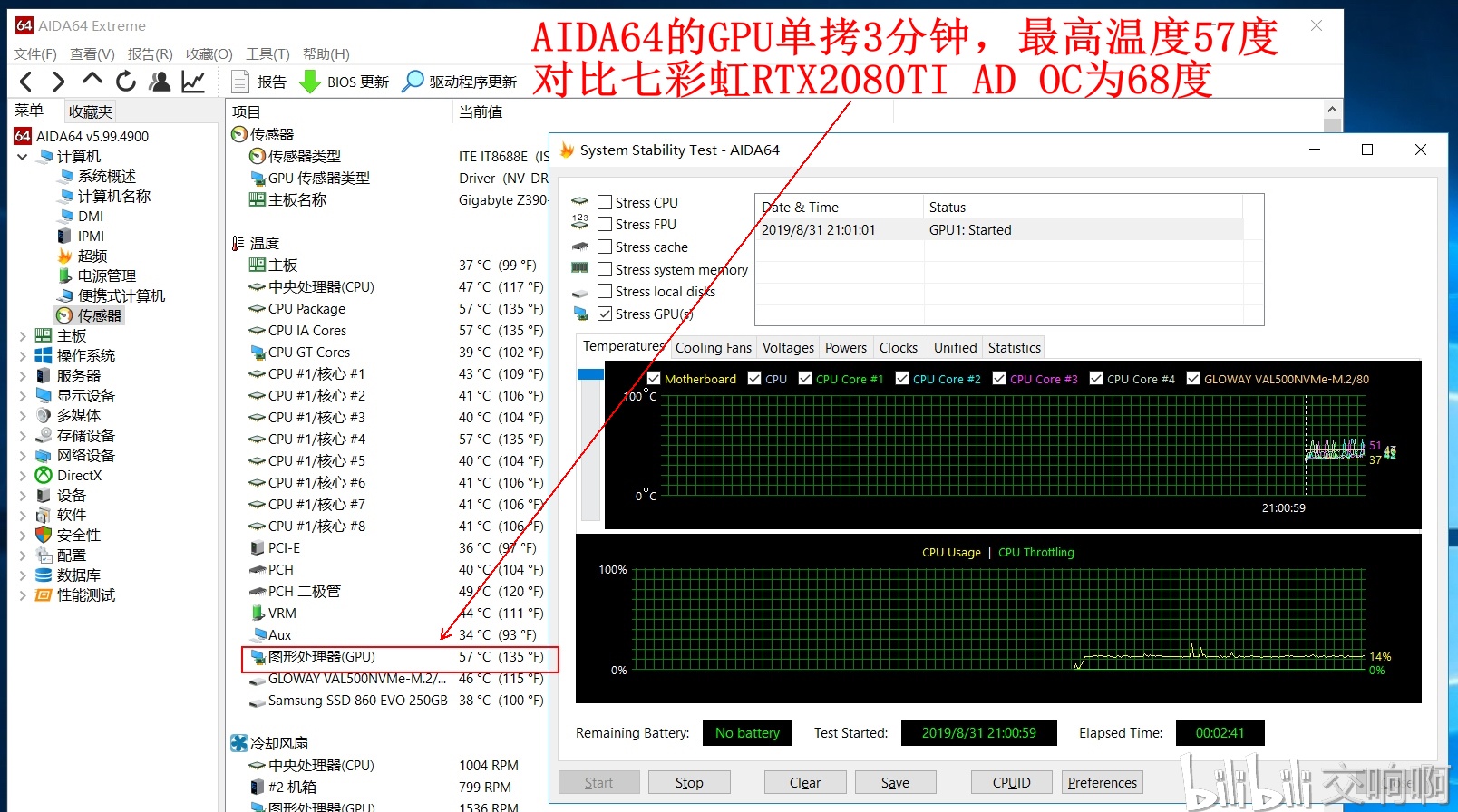
Task: Enable the Stress FPU checkbox
Action: 605,224
